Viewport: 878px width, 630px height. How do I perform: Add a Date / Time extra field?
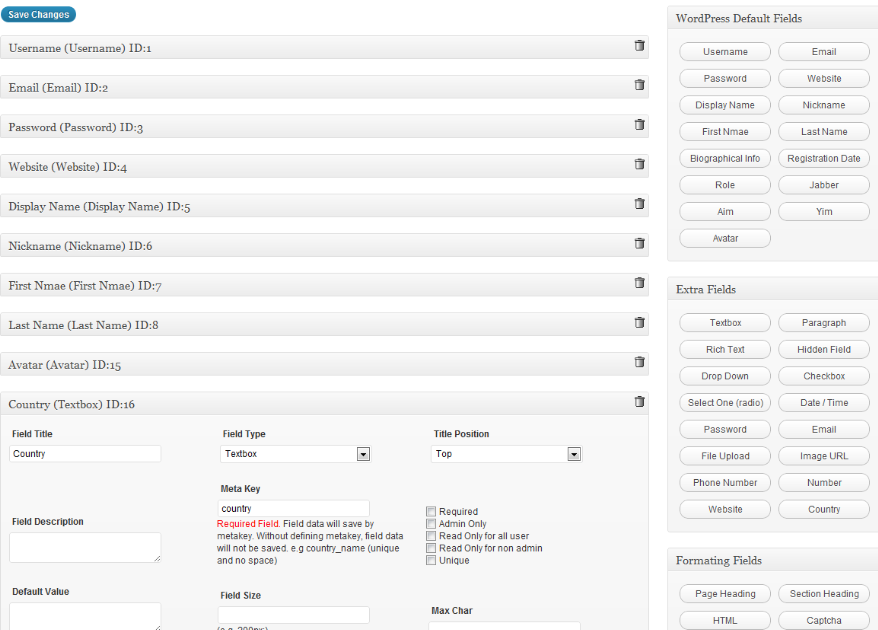tap(824, 403)
